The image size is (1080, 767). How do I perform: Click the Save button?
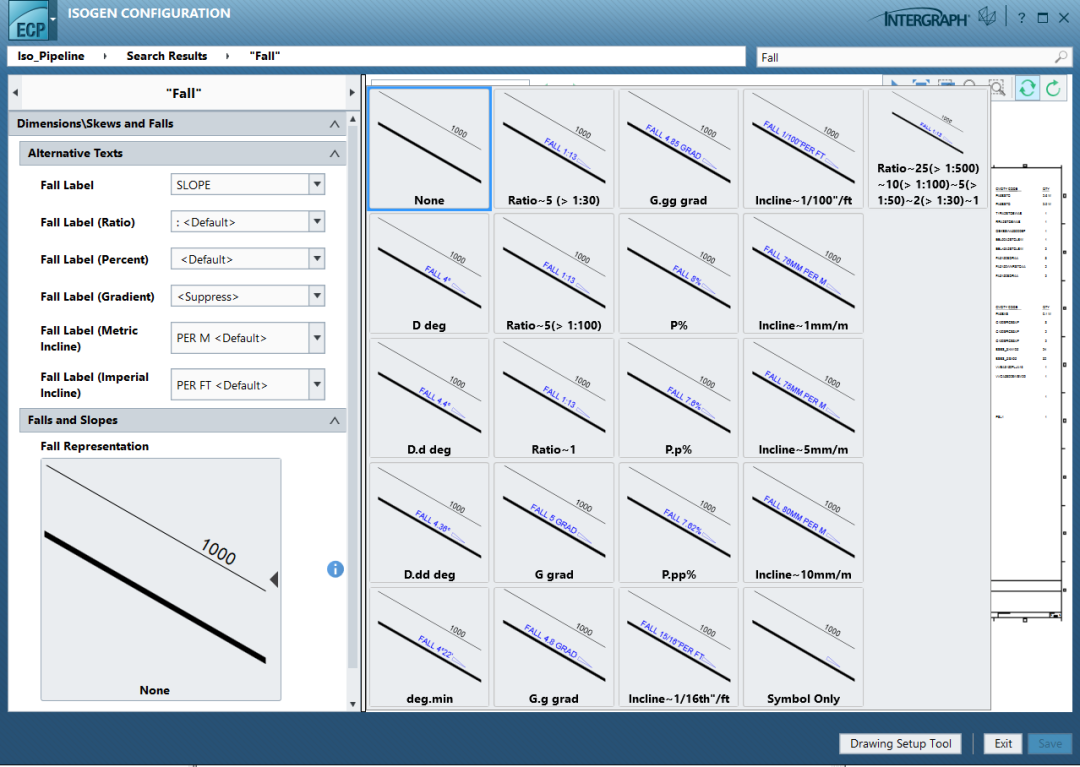1050,744
